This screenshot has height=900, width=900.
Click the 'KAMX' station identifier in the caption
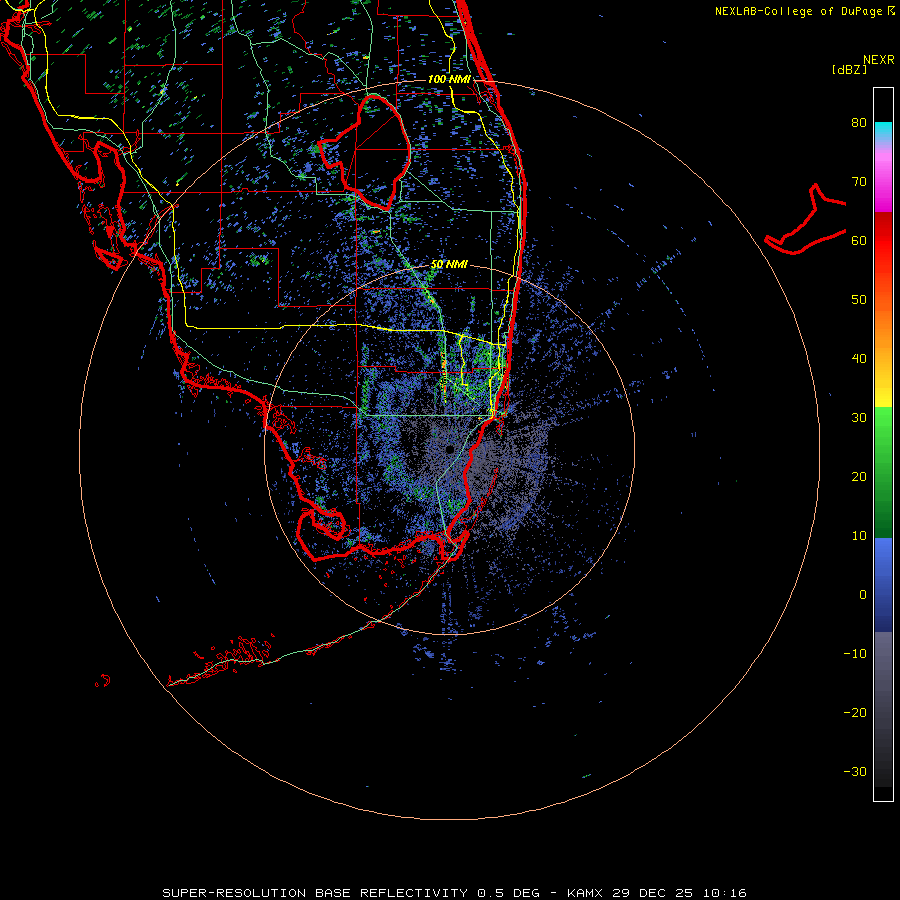tap(586, 893)
